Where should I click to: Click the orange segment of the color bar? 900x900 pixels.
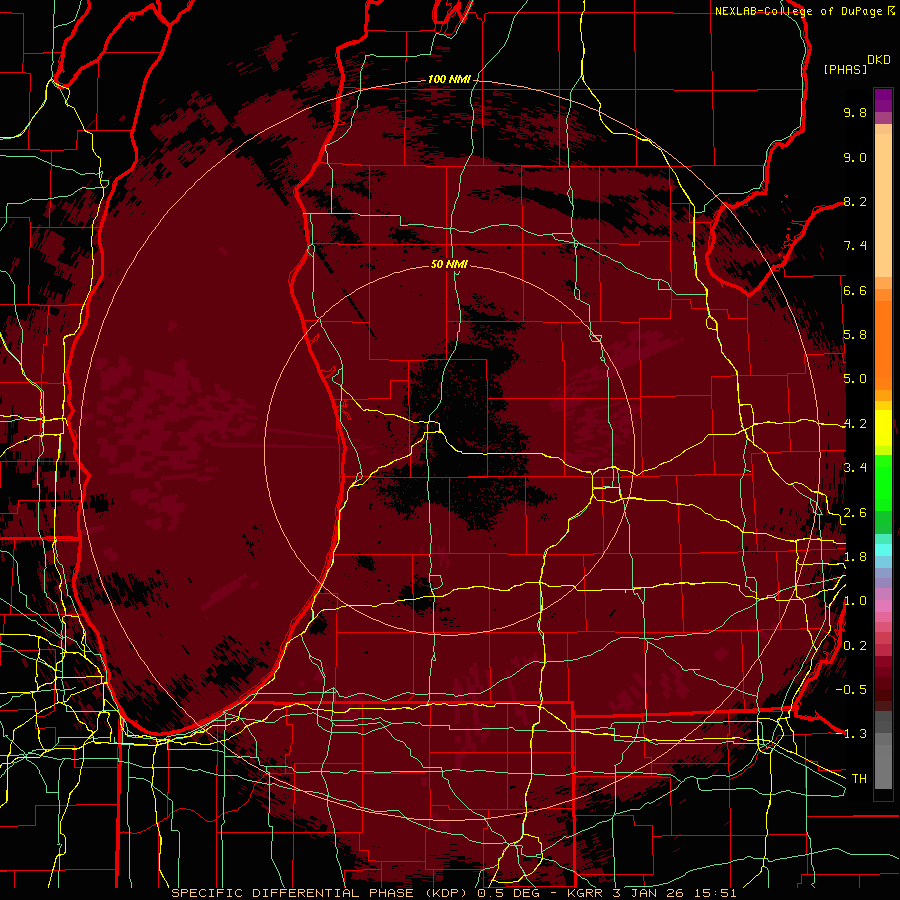click(883, 344)
